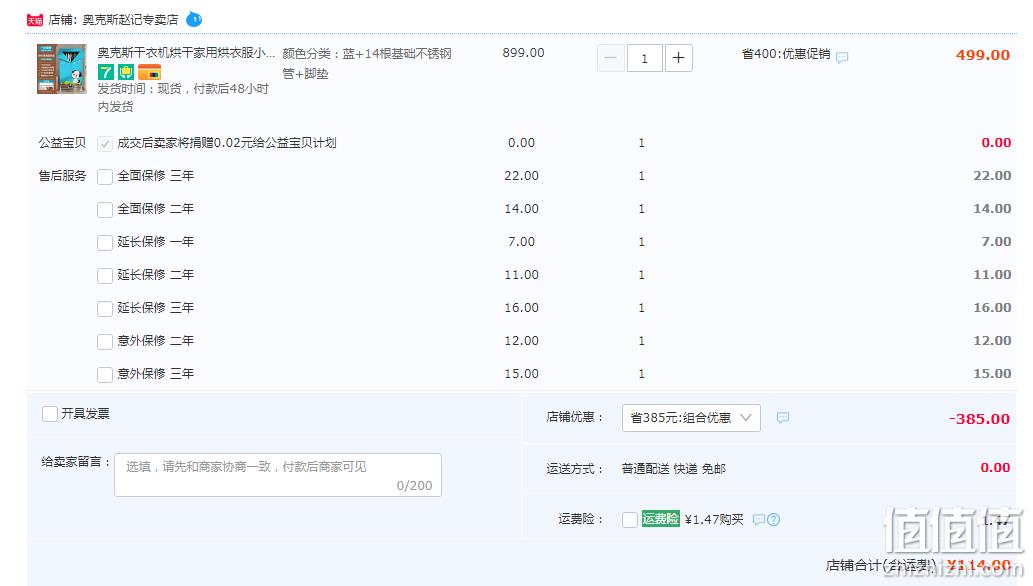The width and height of the screenshot is (1033, 586).
Task: Expand the 省385元:组合优惠 dropdown
Action: pyautogui.click(x=691, y=418)
